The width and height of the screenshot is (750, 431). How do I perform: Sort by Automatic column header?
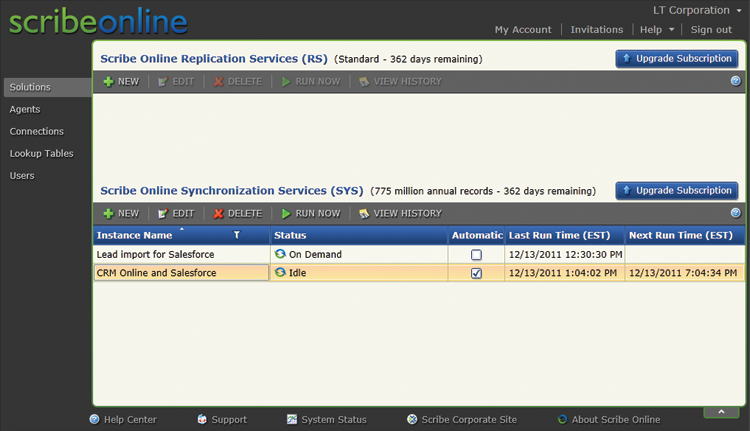[x=477, y=235]
